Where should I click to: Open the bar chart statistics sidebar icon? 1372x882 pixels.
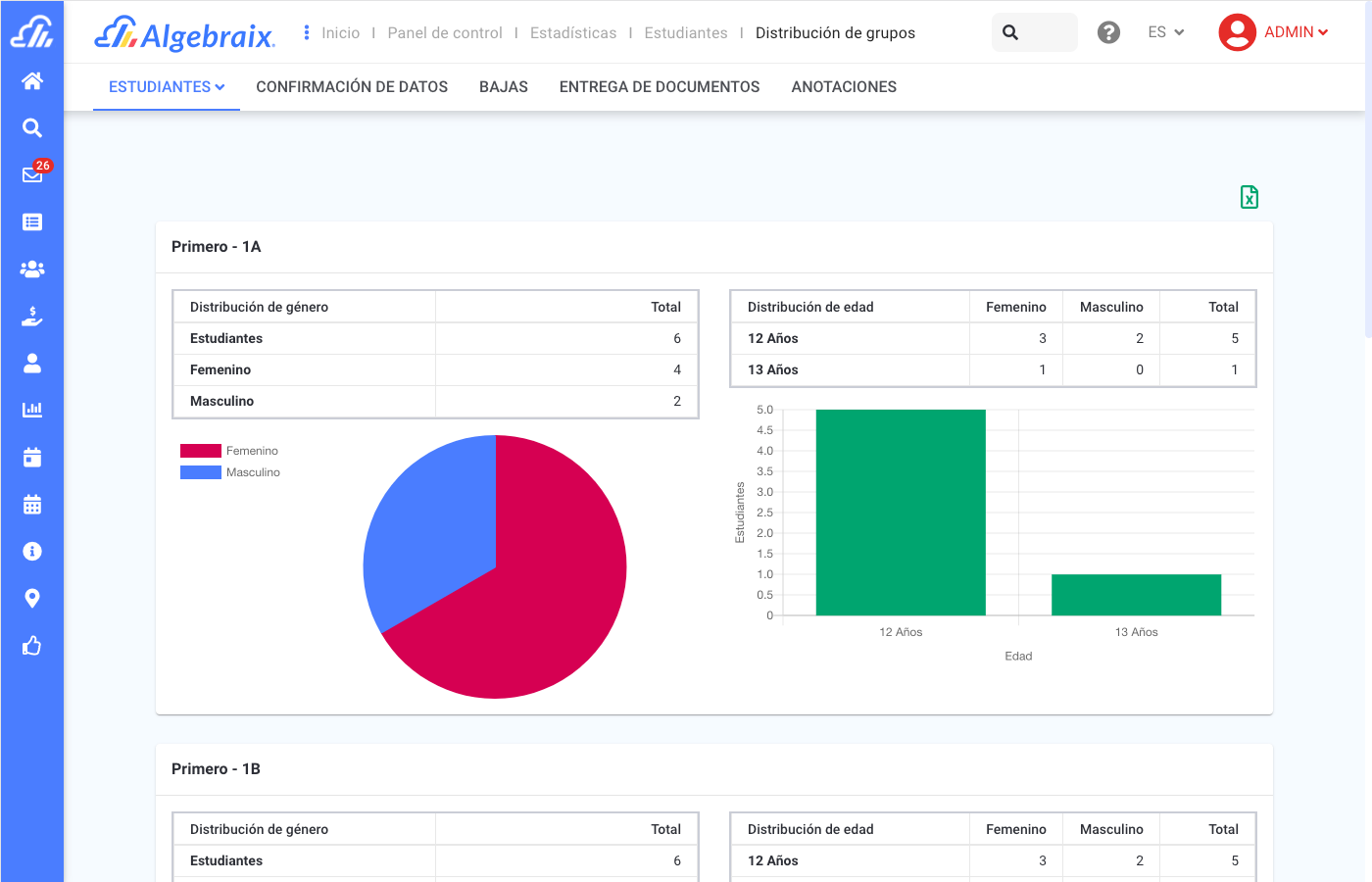point(32,410)
